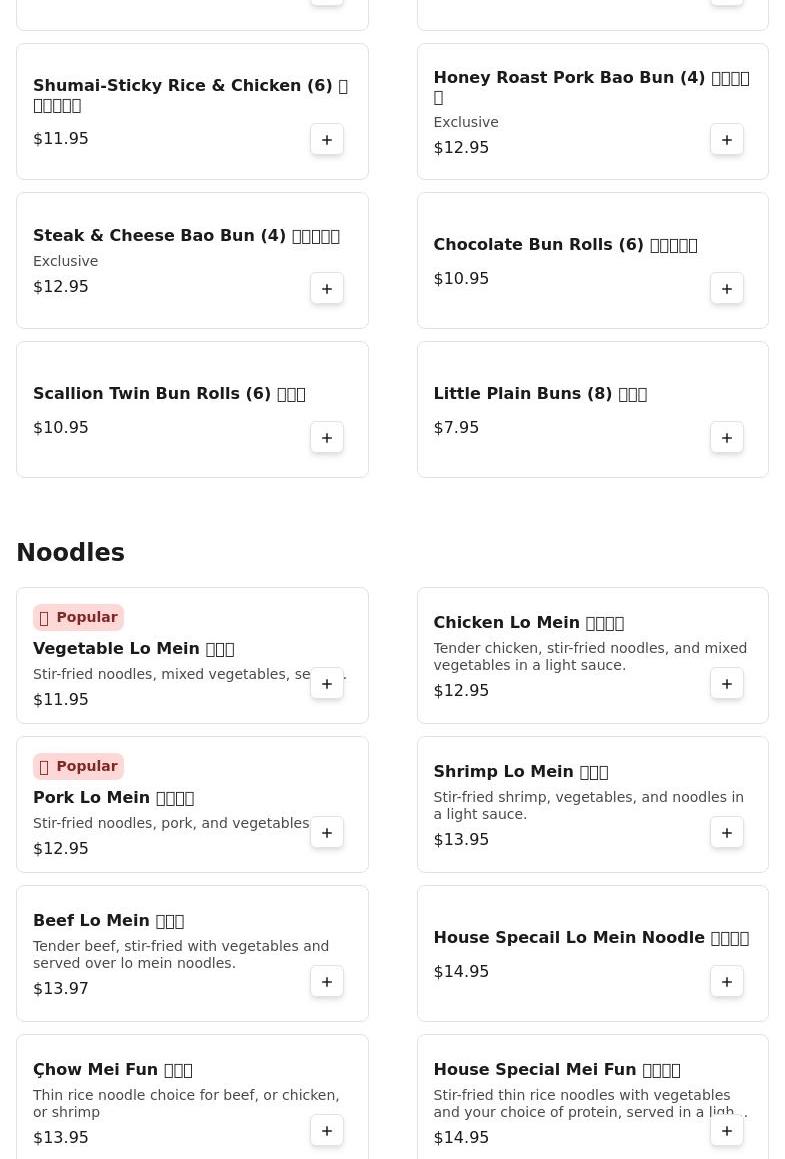Select the Noodles section heading

(x=71, y=553)
